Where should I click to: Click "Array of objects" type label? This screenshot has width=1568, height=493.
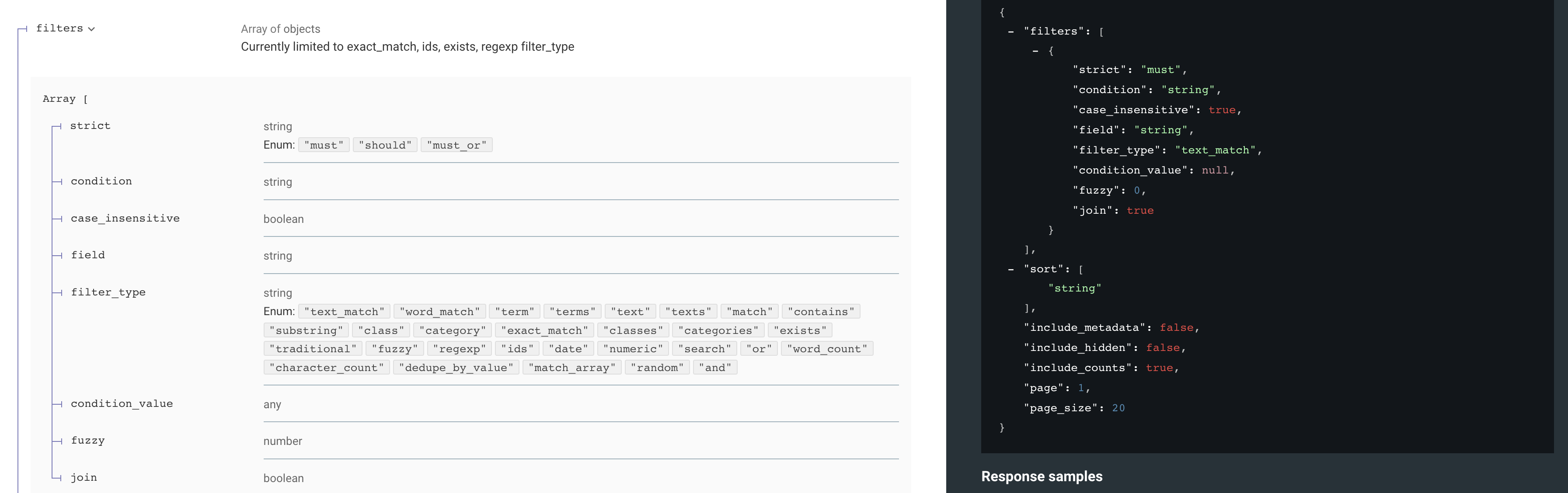coord(281,28)
